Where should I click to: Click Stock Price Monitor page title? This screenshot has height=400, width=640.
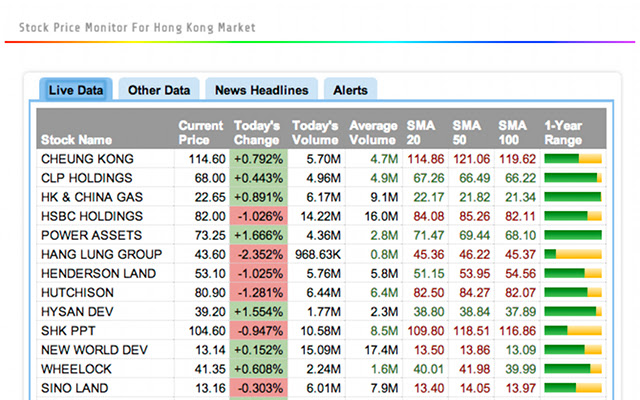click(137, 27)
